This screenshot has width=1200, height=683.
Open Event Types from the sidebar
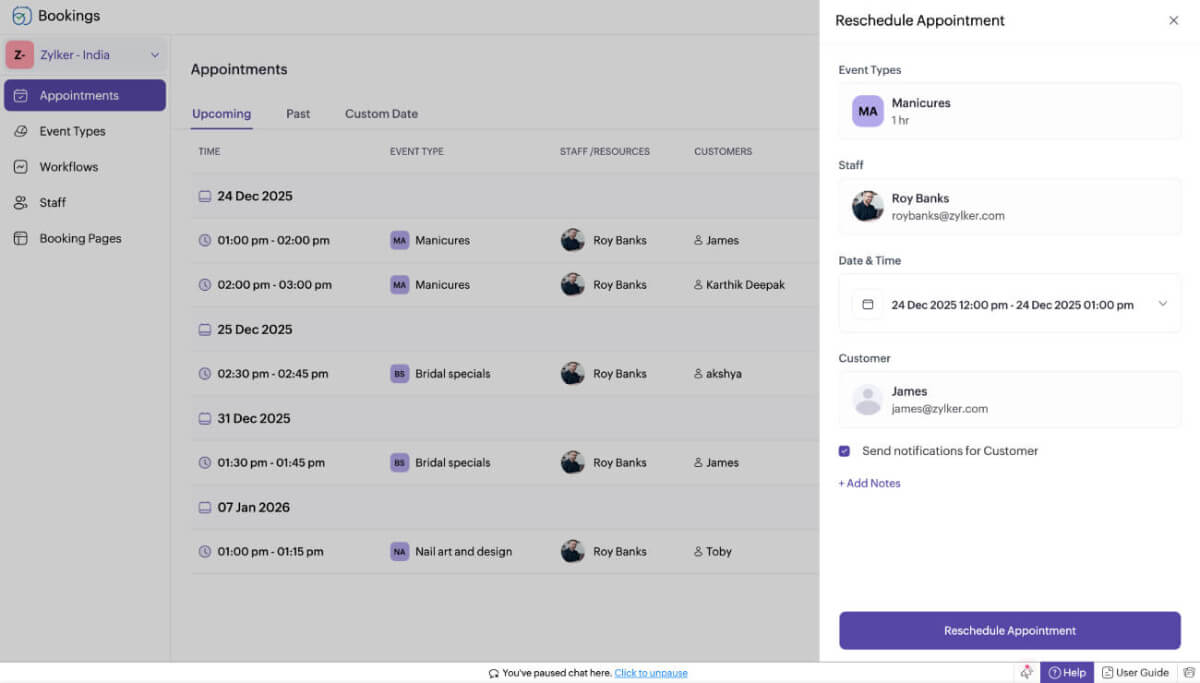pos(72,131)
